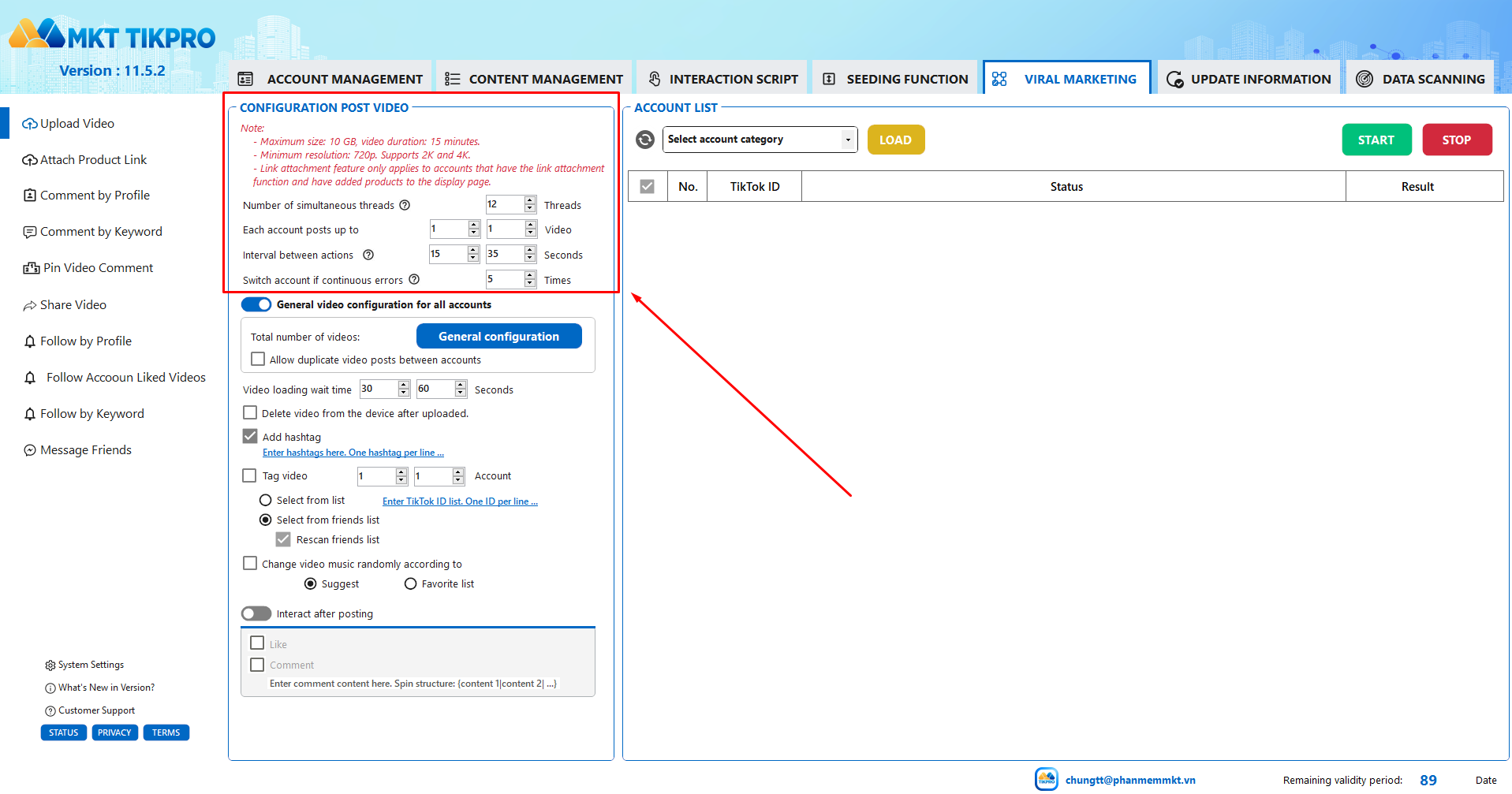Check Delete video from device after uploaded
Screen dimensions: 1512x794
250,412
